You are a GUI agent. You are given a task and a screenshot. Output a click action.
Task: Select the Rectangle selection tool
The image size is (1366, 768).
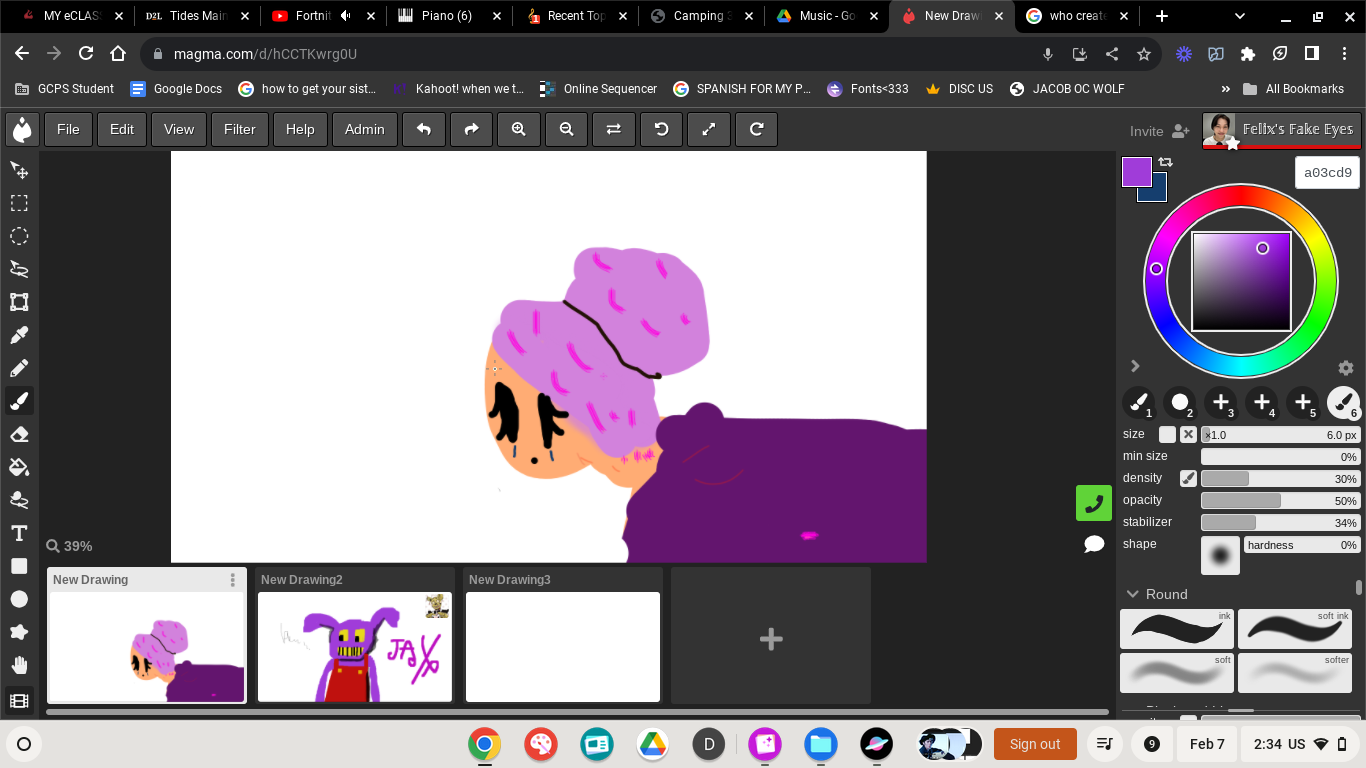coord(19,203)
